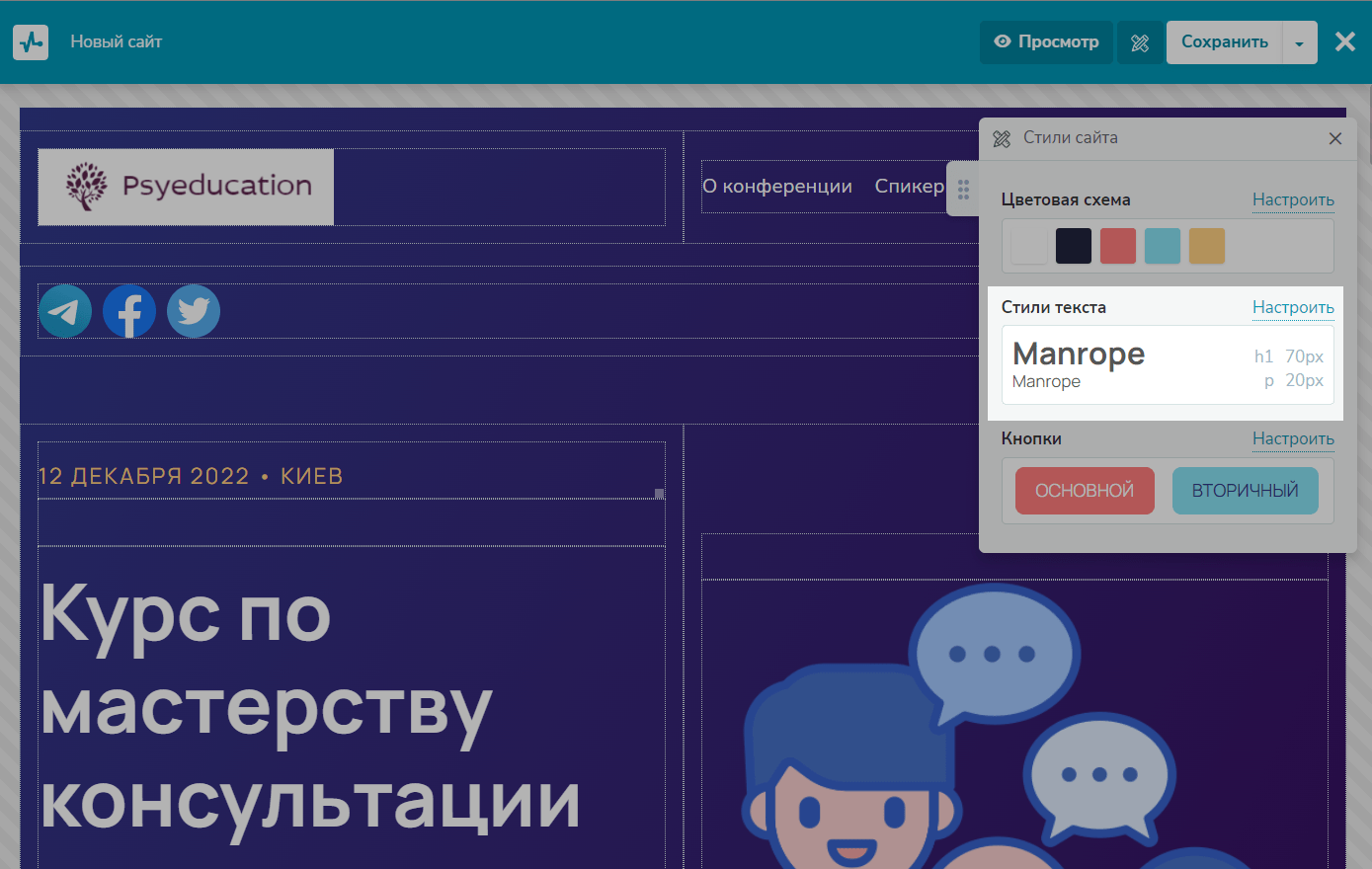Click the Цветовая схема section label

pos(1066,199)
